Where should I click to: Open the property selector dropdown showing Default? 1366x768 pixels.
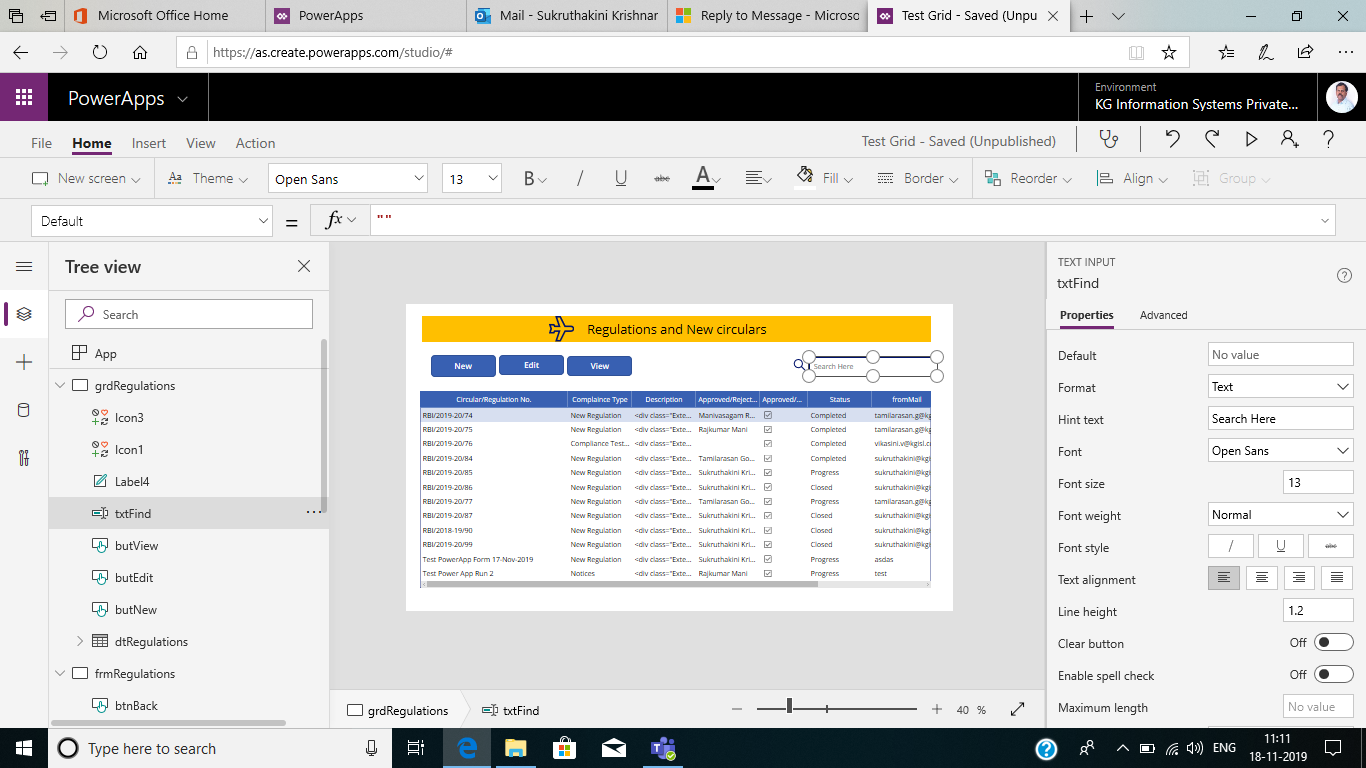pos(152,221)
